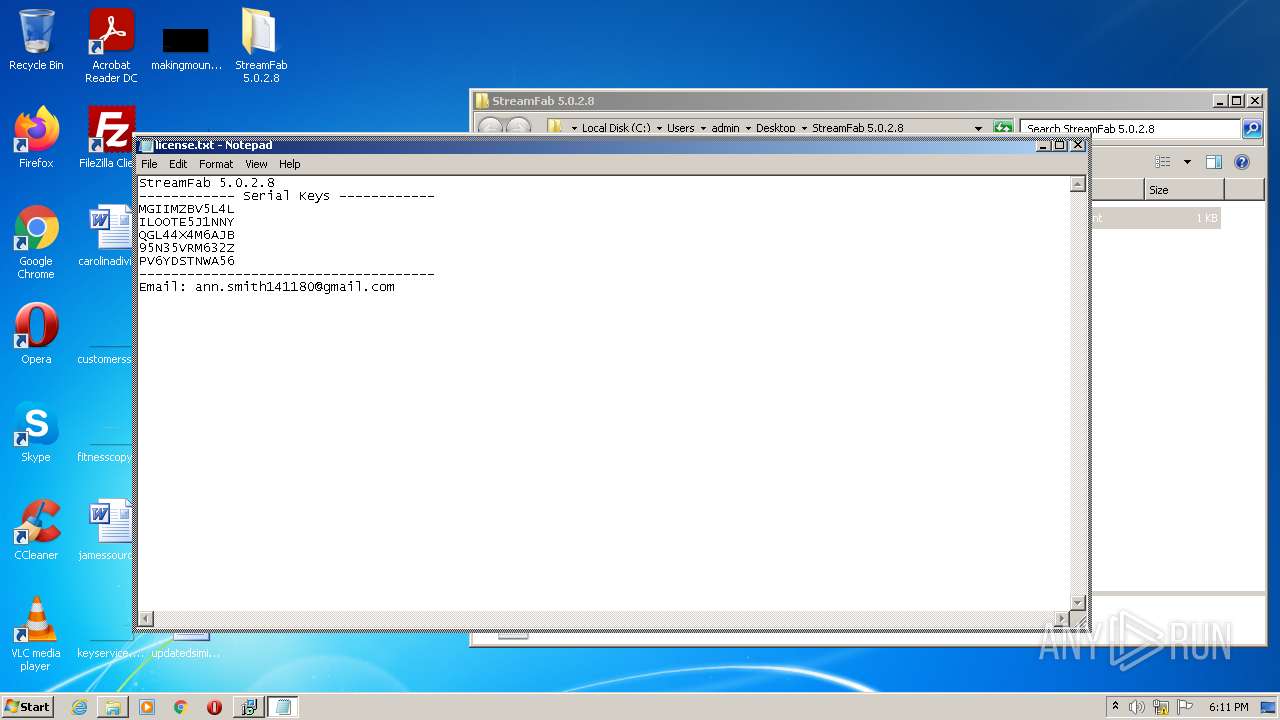Viewport: 1280px width, 720px height.
Task: Open Acrobat Reader DC desktop shortcut
Action: tap(111, 46)
